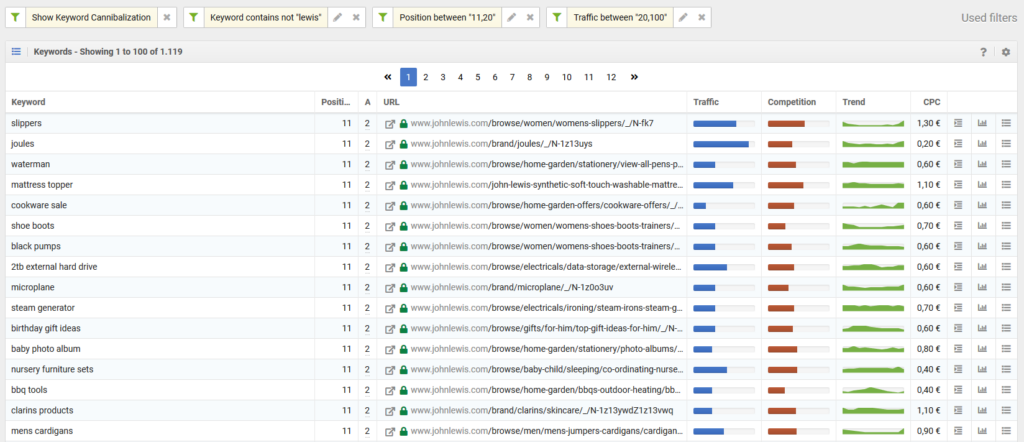Click the trend sparkline for cookware sale
Viewport: 1024px width, 442px height.
[x=873, y=205]
